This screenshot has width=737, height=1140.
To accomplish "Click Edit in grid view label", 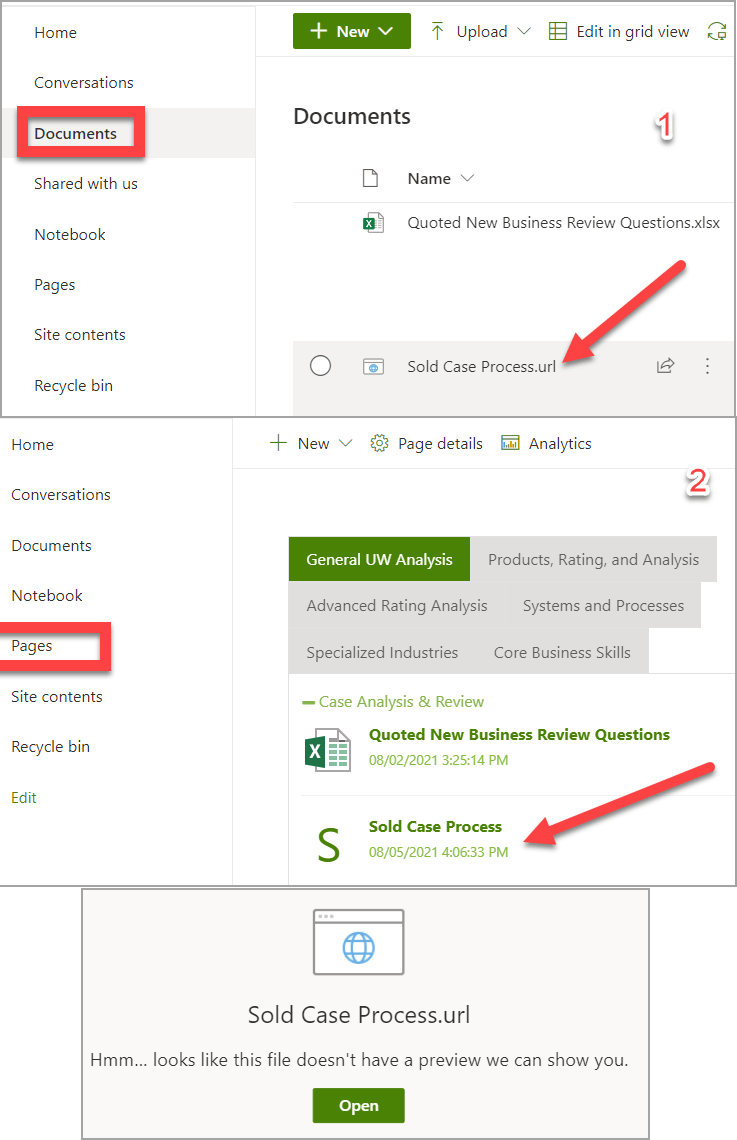I will (632, 31).
